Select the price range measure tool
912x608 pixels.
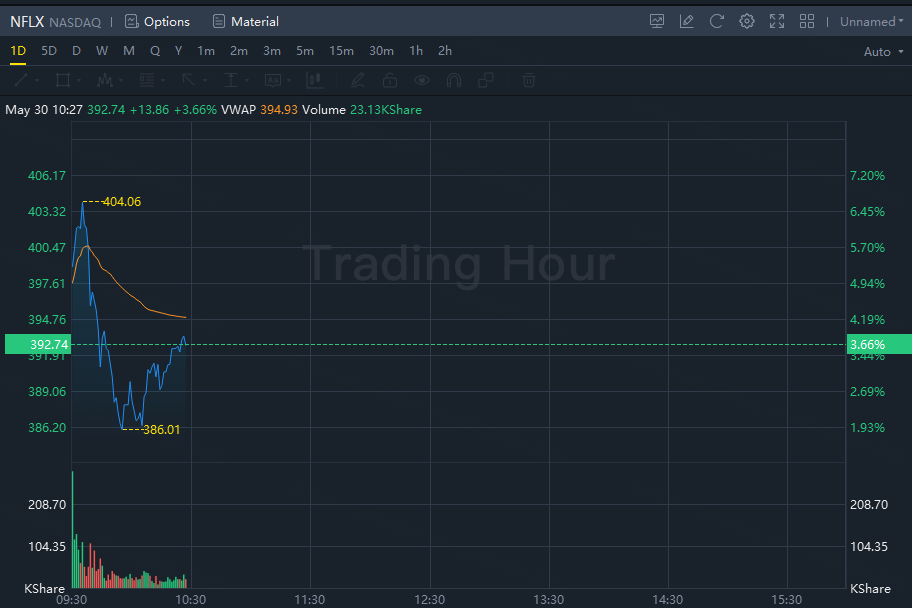pos(231,80)
